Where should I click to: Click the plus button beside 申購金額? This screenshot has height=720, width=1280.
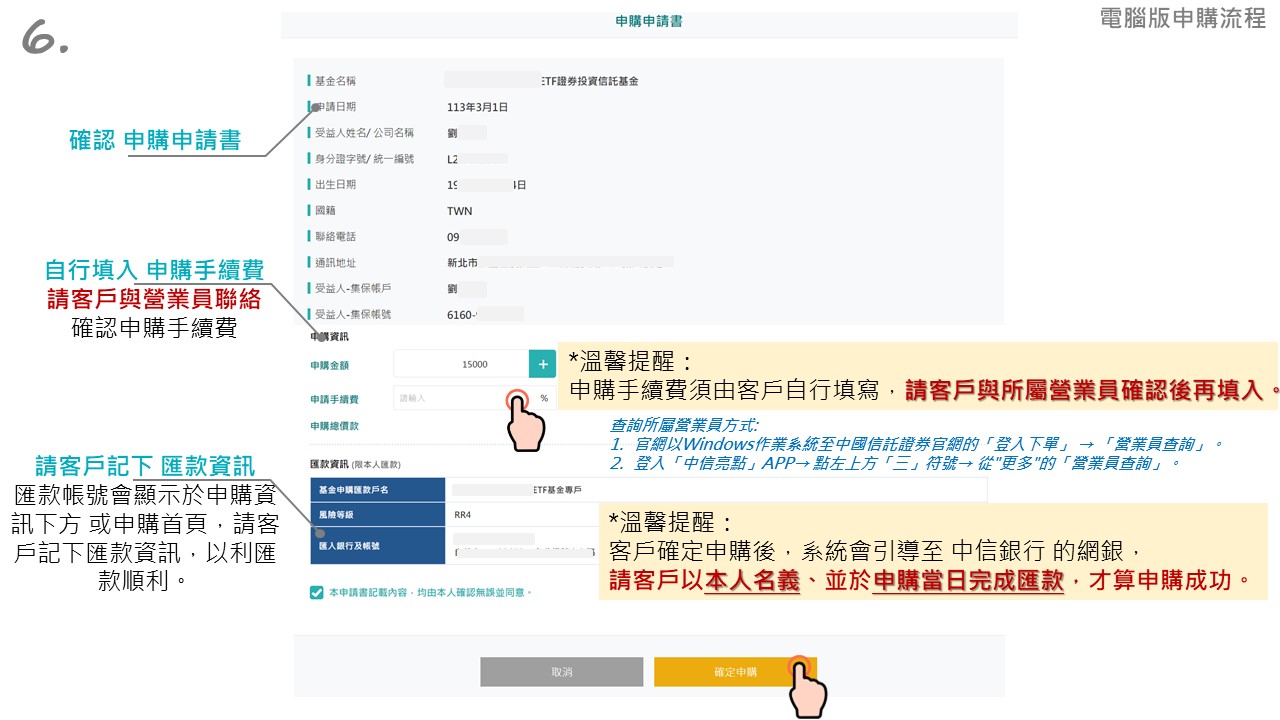(542, 364)
